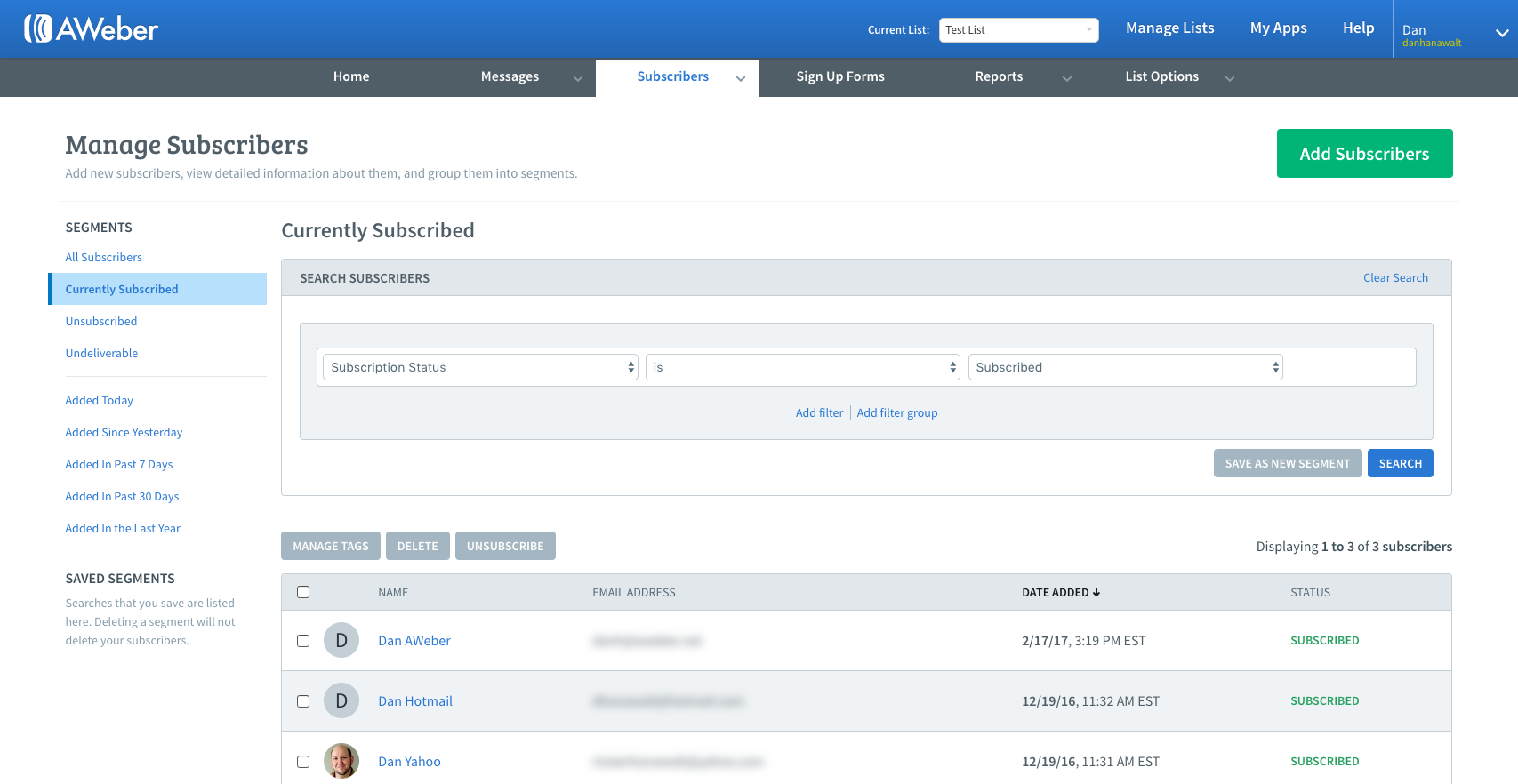
Task: Open Help in the header
Action: (1359, 28)
